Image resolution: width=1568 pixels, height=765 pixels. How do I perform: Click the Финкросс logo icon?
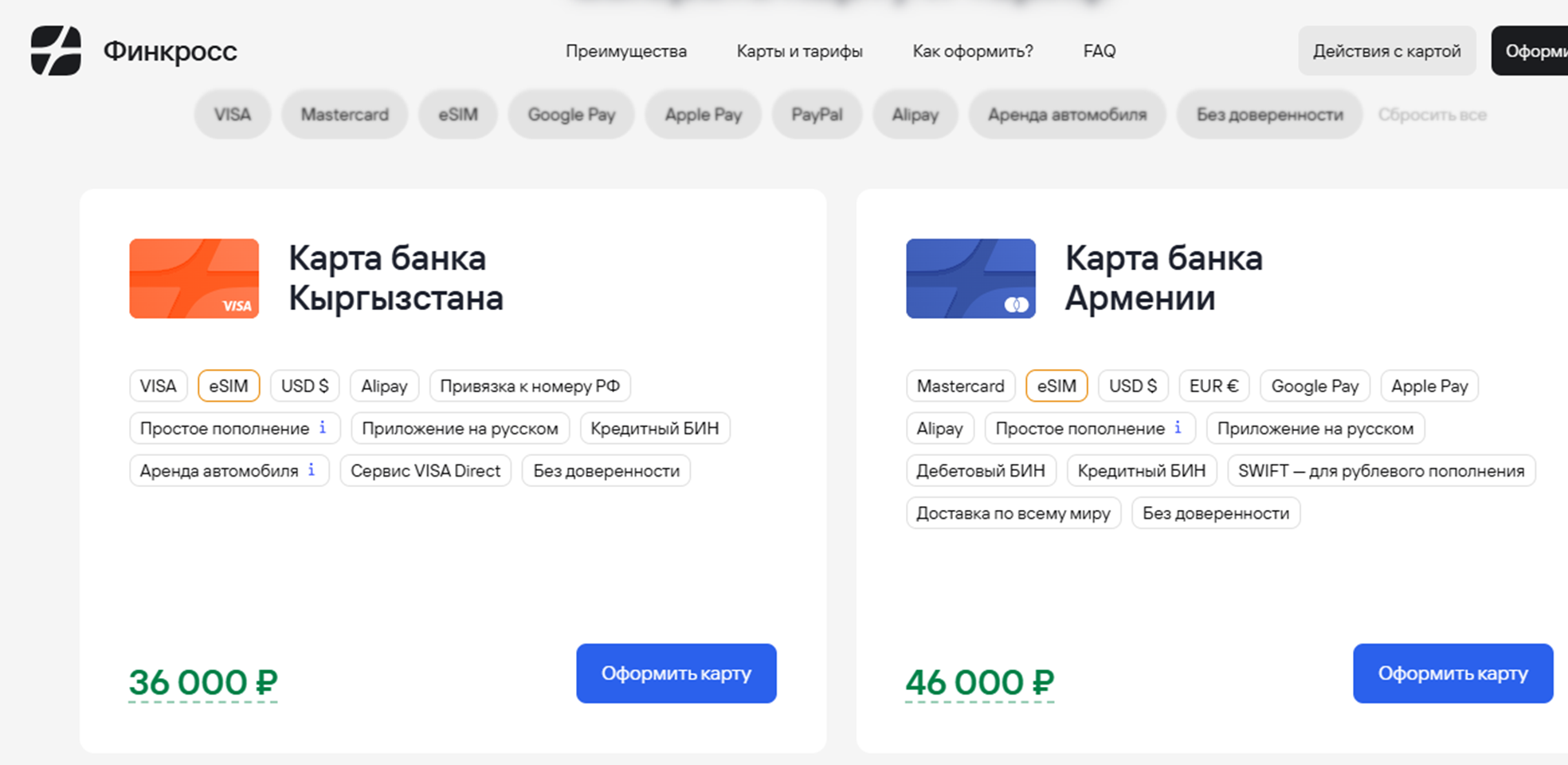[56, 51]
